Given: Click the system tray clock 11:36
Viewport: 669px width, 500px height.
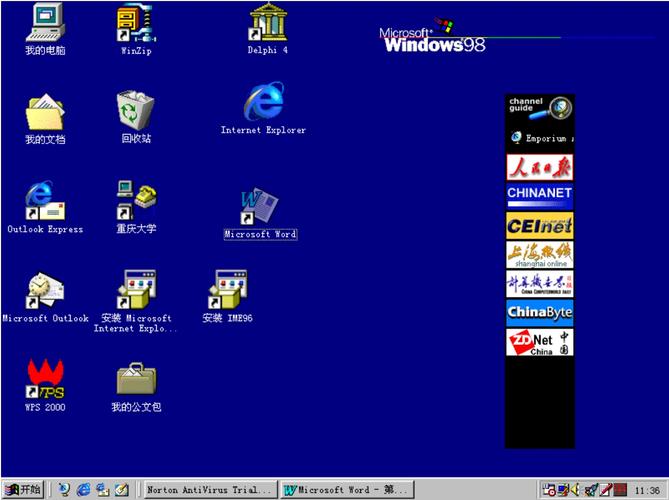Looking at the screenshot, I should click(x=647, y=490).
